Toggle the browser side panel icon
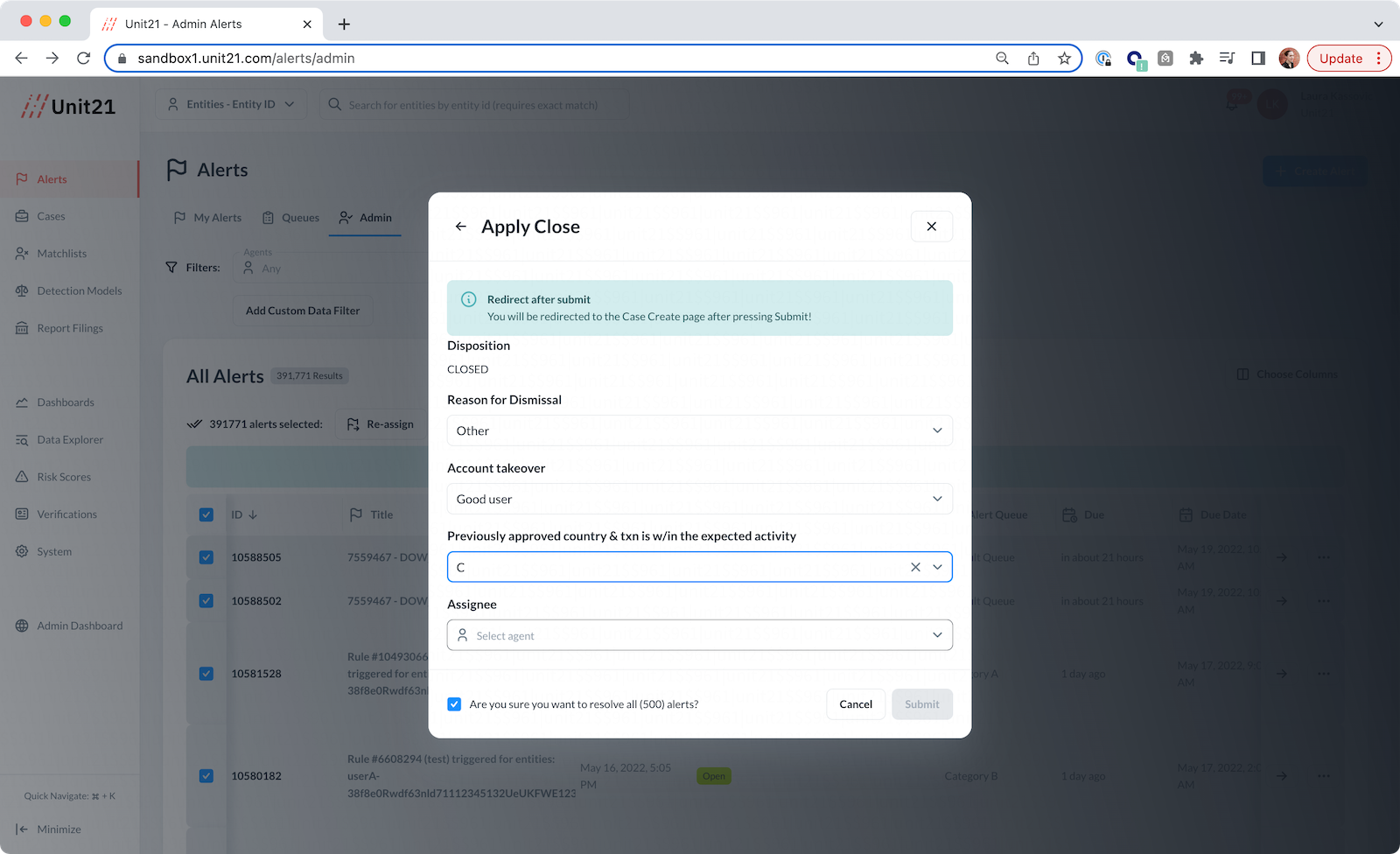 click(x=1258, y=59)
